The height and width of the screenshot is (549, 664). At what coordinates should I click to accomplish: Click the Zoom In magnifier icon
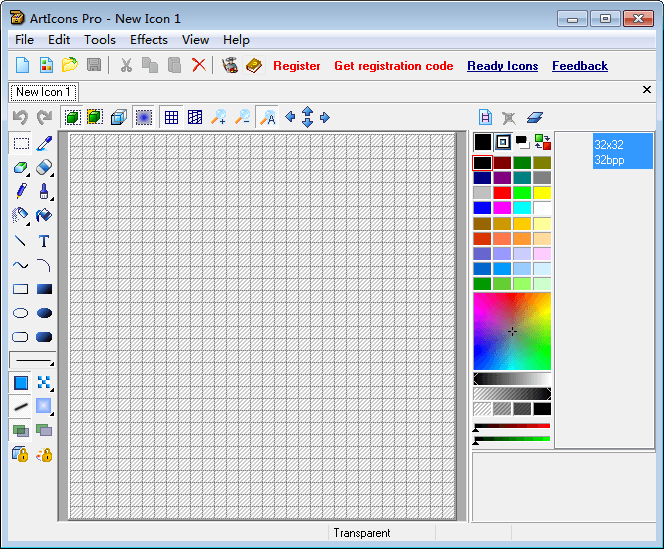(x=218, y=118)
